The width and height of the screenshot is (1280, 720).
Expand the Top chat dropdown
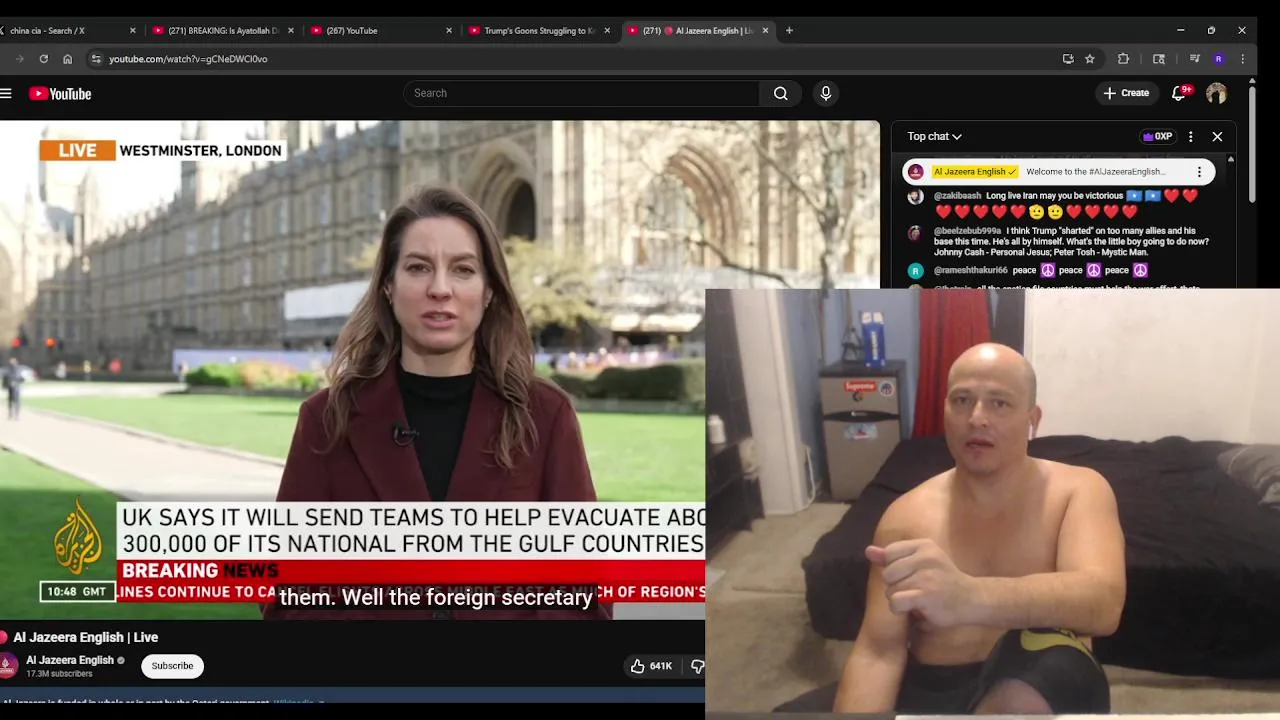934,136
